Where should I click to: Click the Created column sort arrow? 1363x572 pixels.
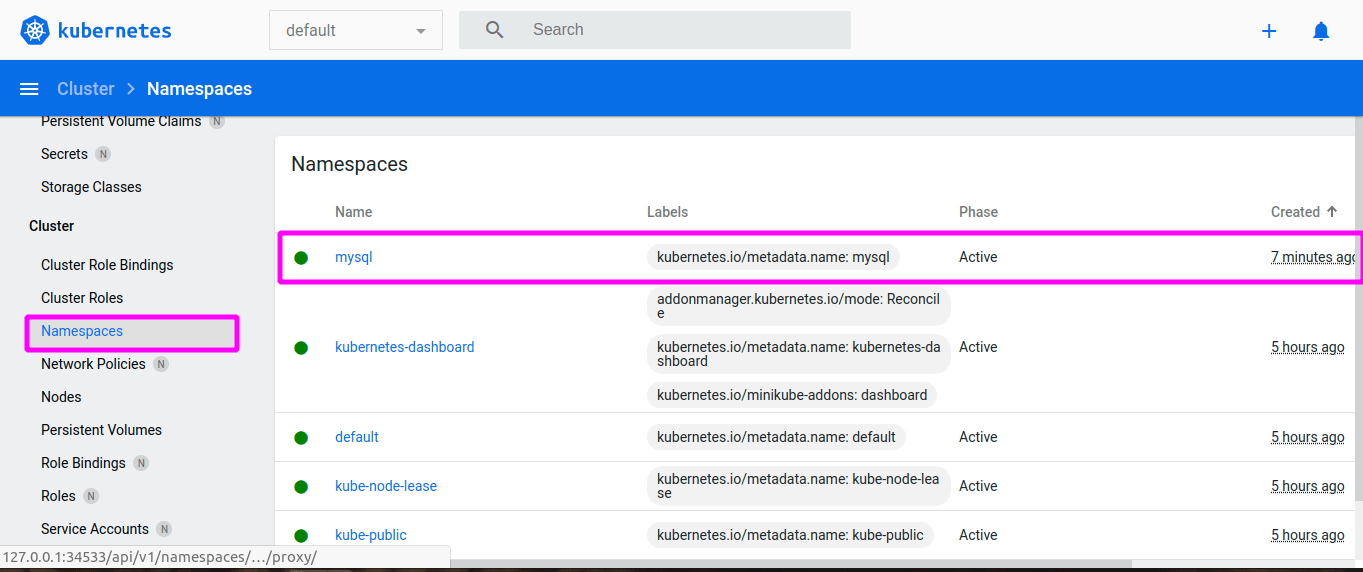pyautogui.click(x=1331, y=212)
